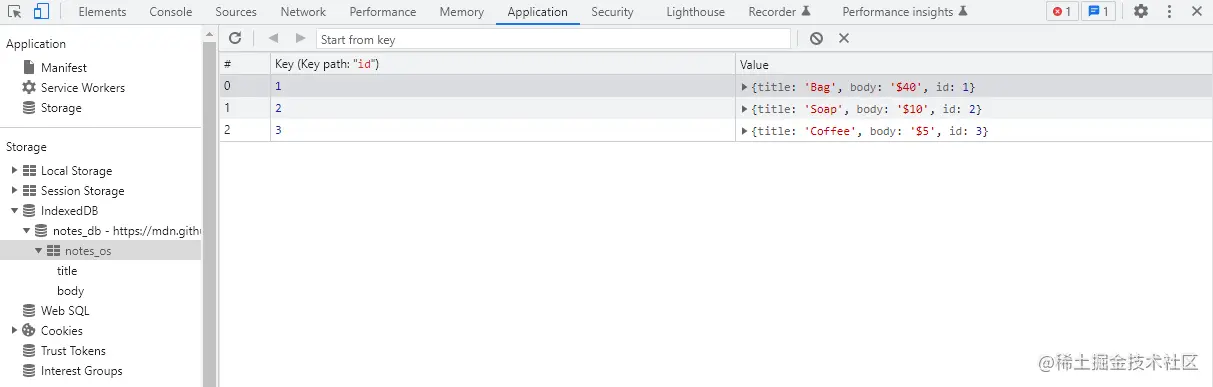Screen dimensions: 1213x387
Task: Activate the inspect element picker icon
Action: 14,12
